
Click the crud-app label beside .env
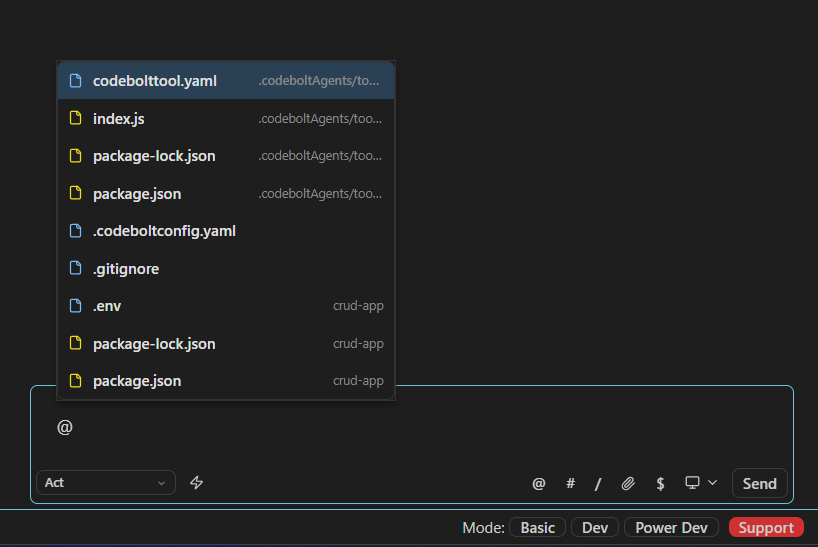pos(358,306)
